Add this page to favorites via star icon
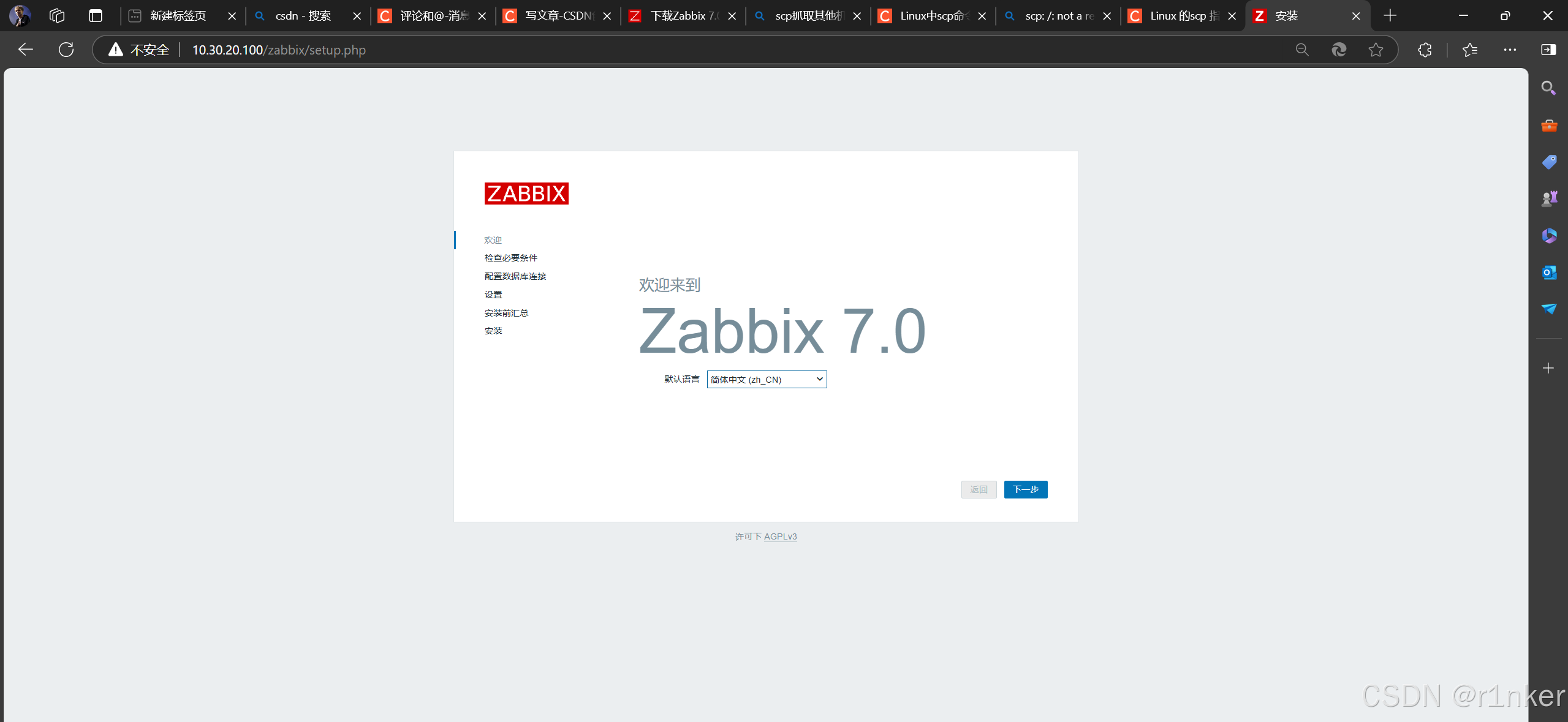The width and height of the screenshot is (1568, 722). [1376, 50]
